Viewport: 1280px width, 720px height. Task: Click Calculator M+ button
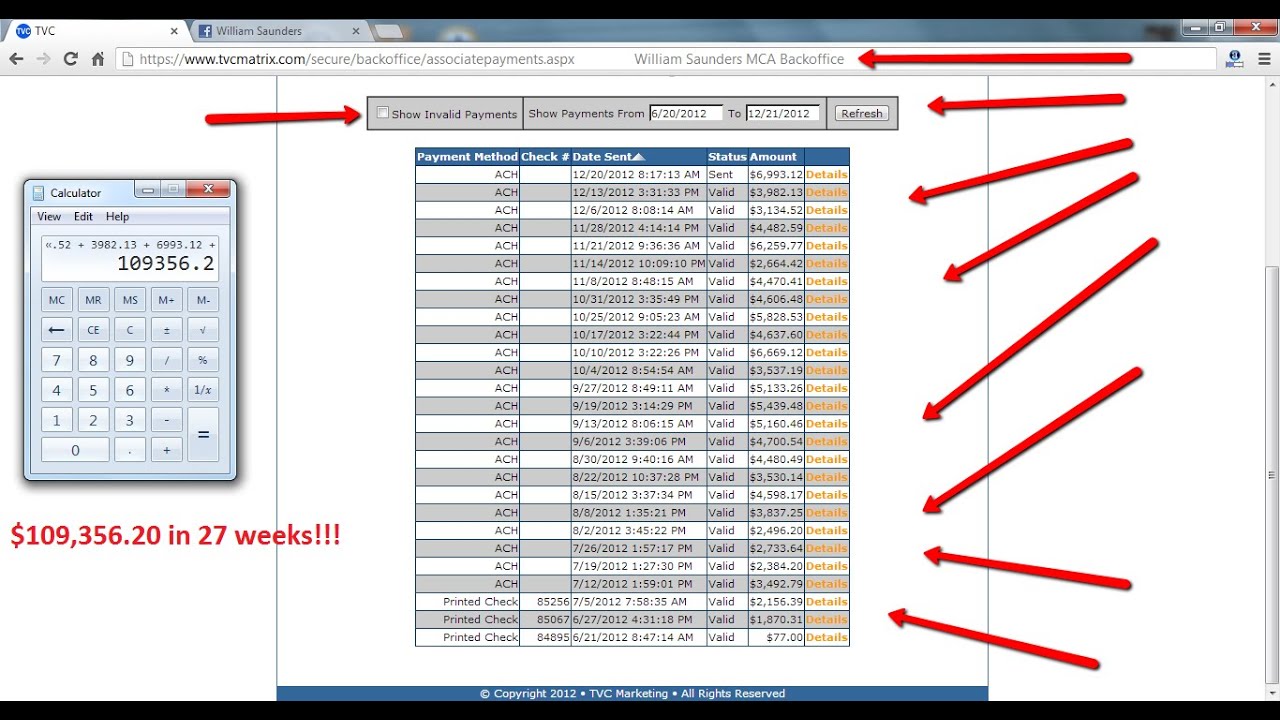[x=166, y=300]
